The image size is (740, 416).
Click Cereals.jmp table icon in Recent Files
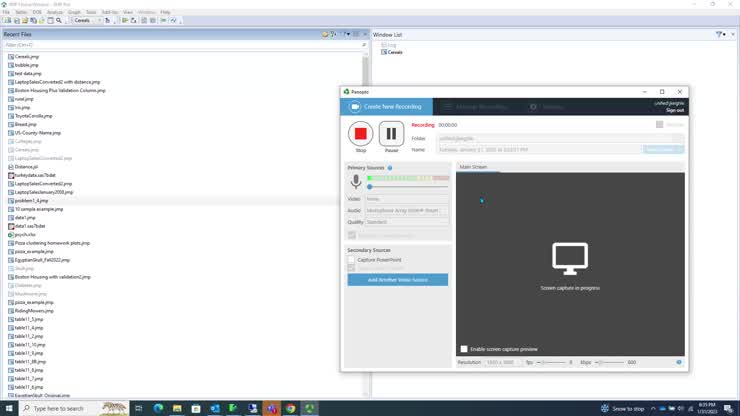tap(11, 57)
